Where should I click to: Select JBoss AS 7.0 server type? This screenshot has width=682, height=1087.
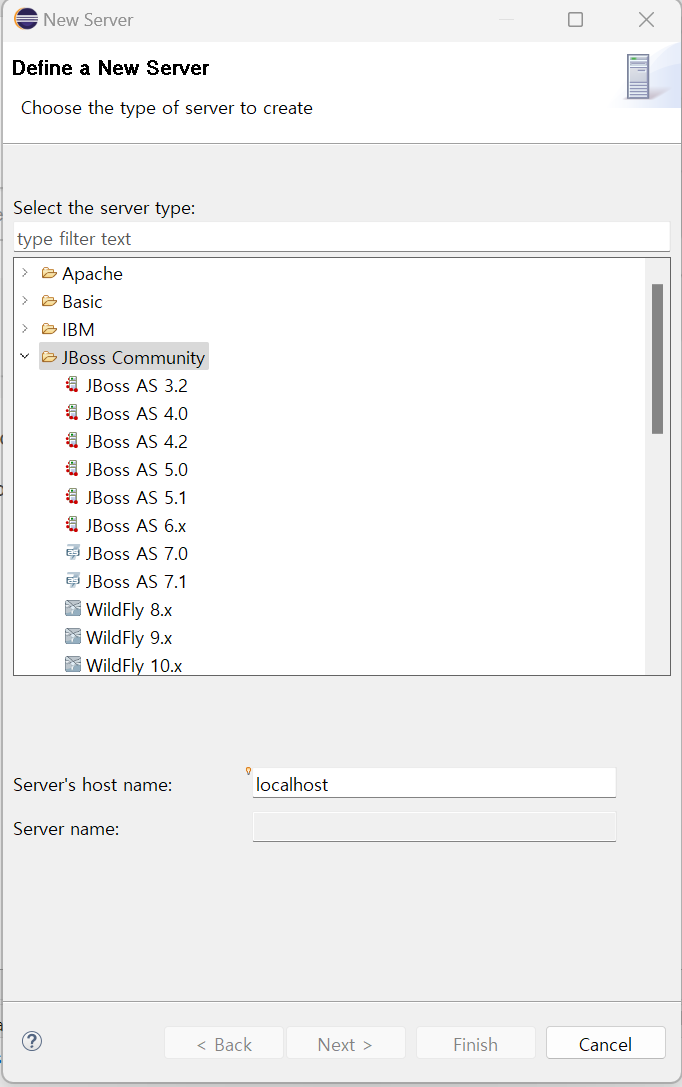click(137, 553)
